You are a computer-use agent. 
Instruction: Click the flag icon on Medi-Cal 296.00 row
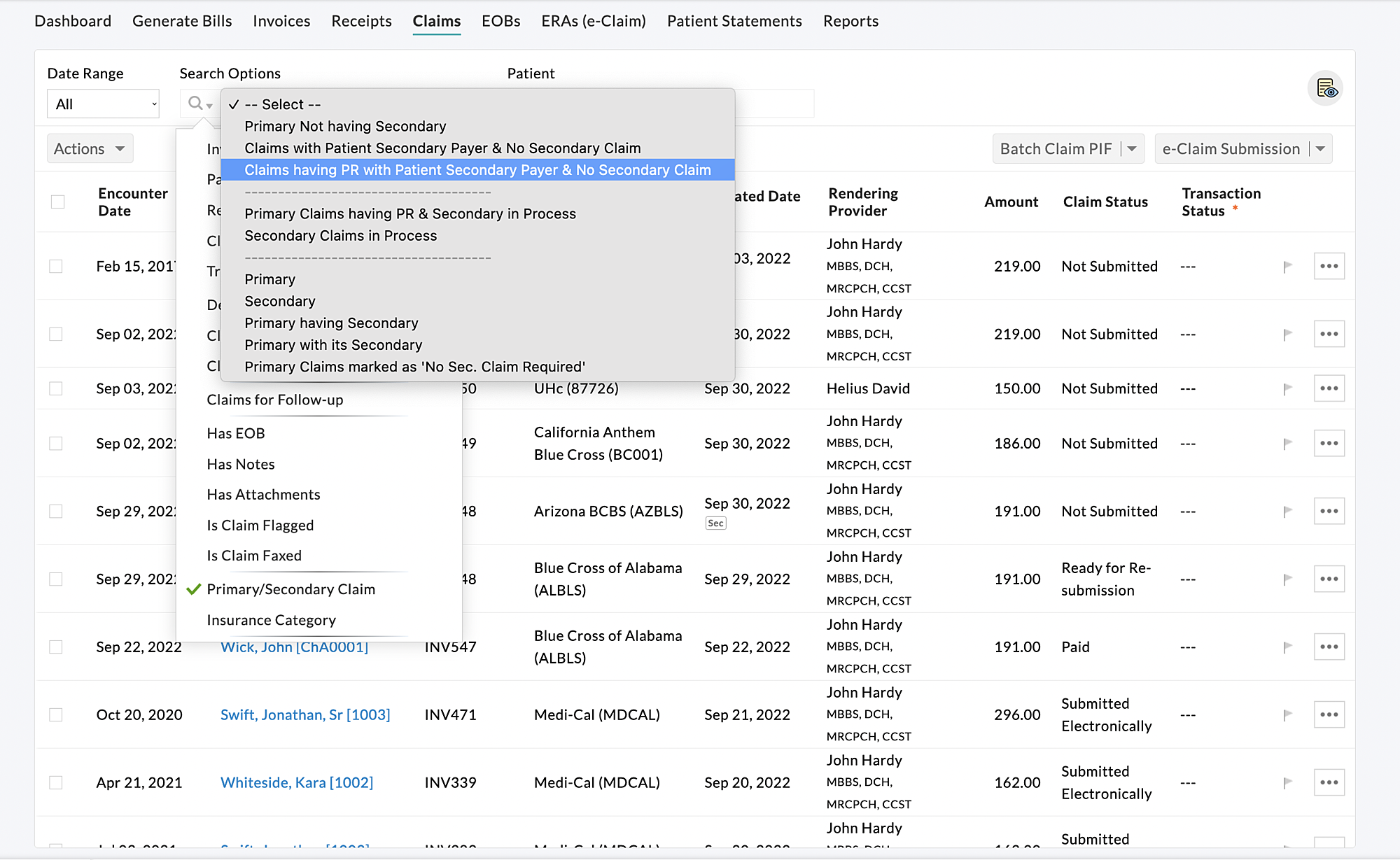[x=1287, y=714]
